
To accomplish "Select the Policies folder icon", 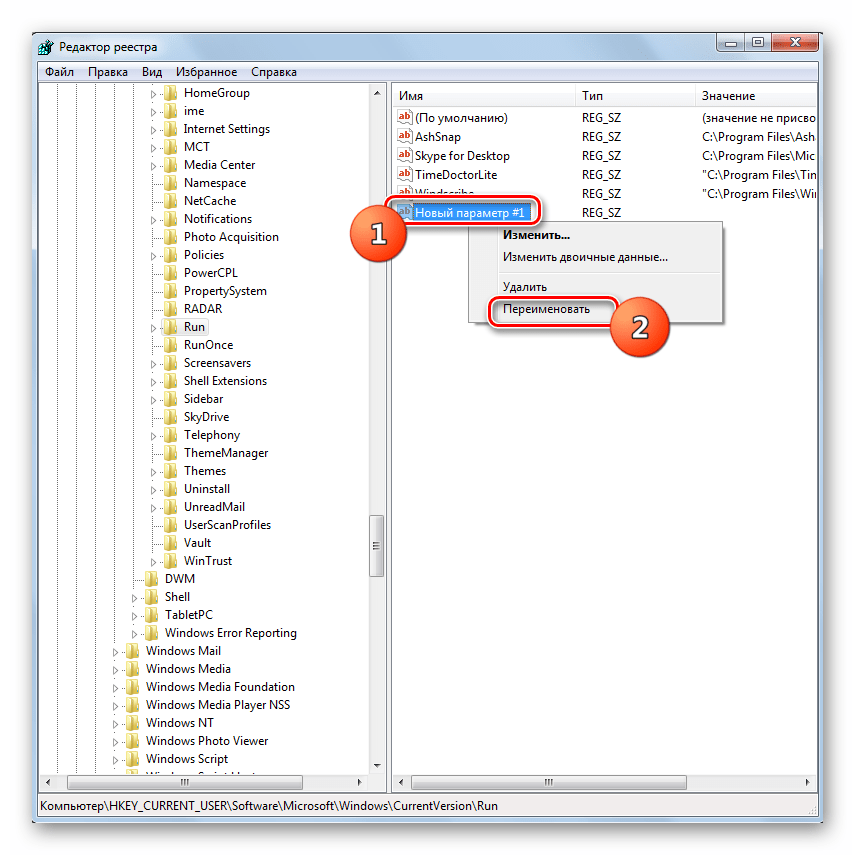I will [x=171, y=255].
